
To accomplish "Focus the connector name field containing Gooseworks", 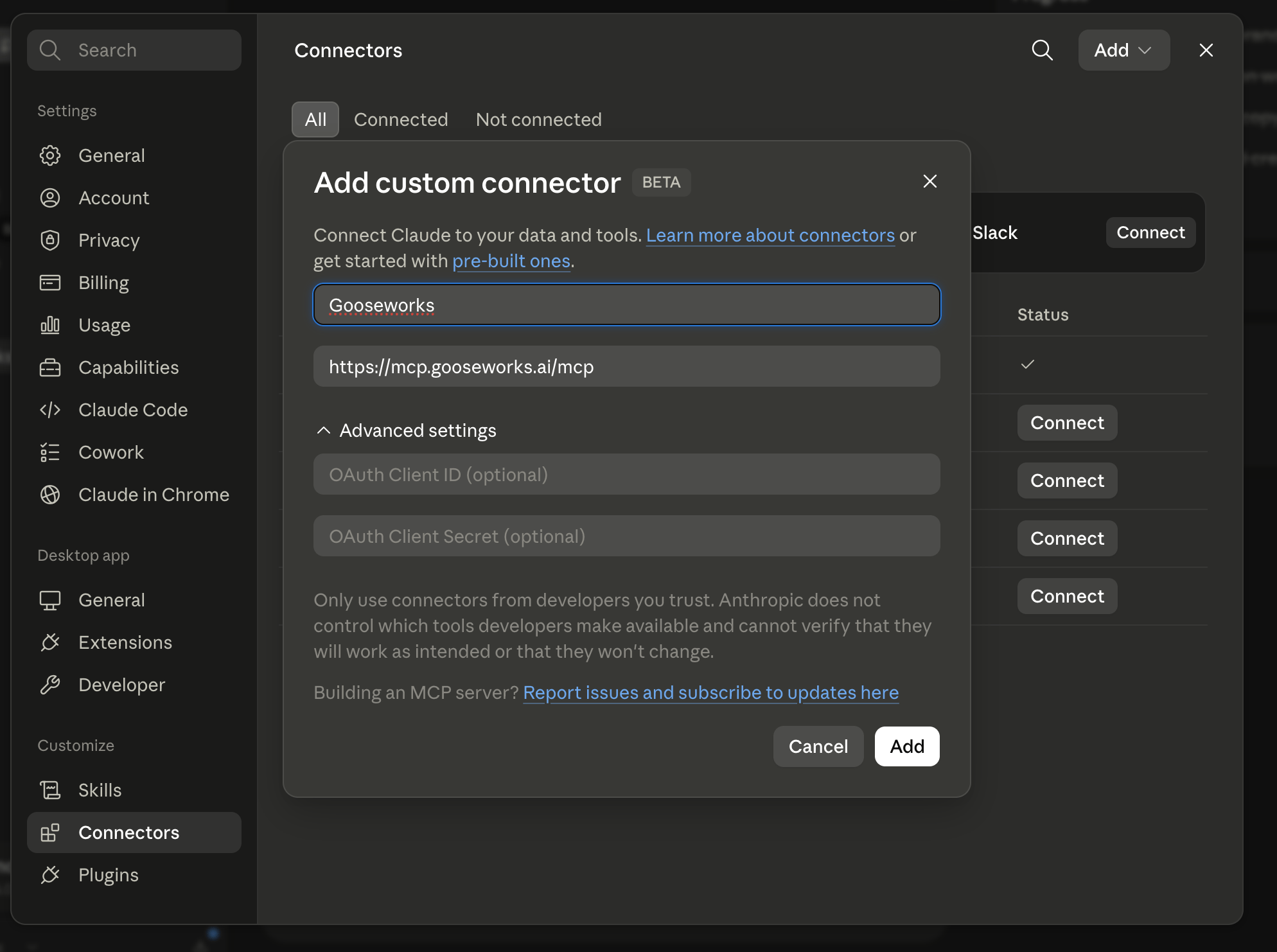I will pos(627,304).
